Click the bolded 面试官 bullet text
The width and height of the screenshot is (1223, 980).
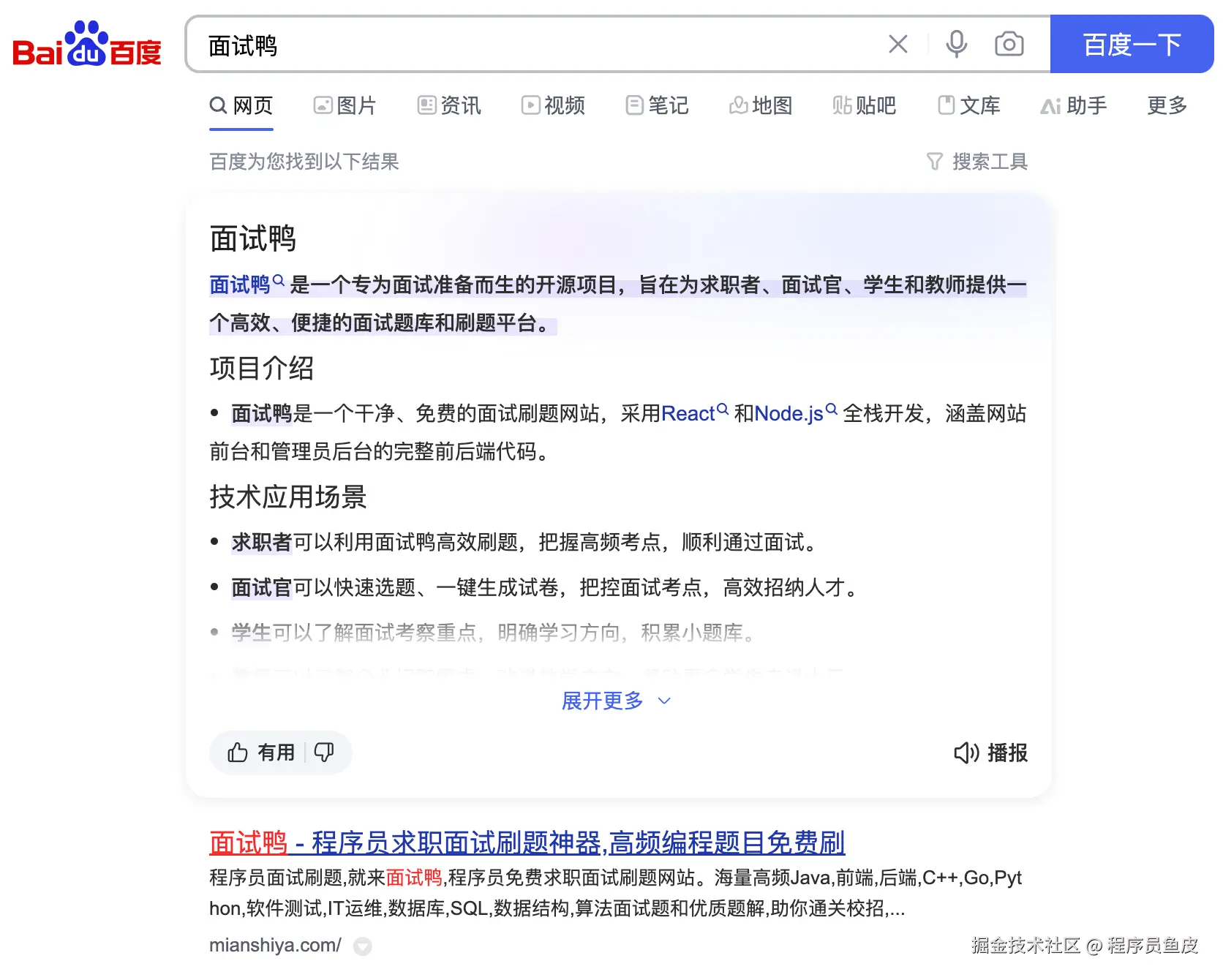tap(262, 587)
